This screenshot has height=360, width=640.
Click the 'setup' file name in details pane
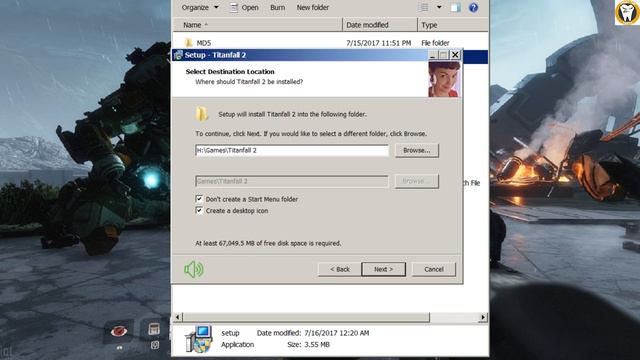(x=230, y=333)
